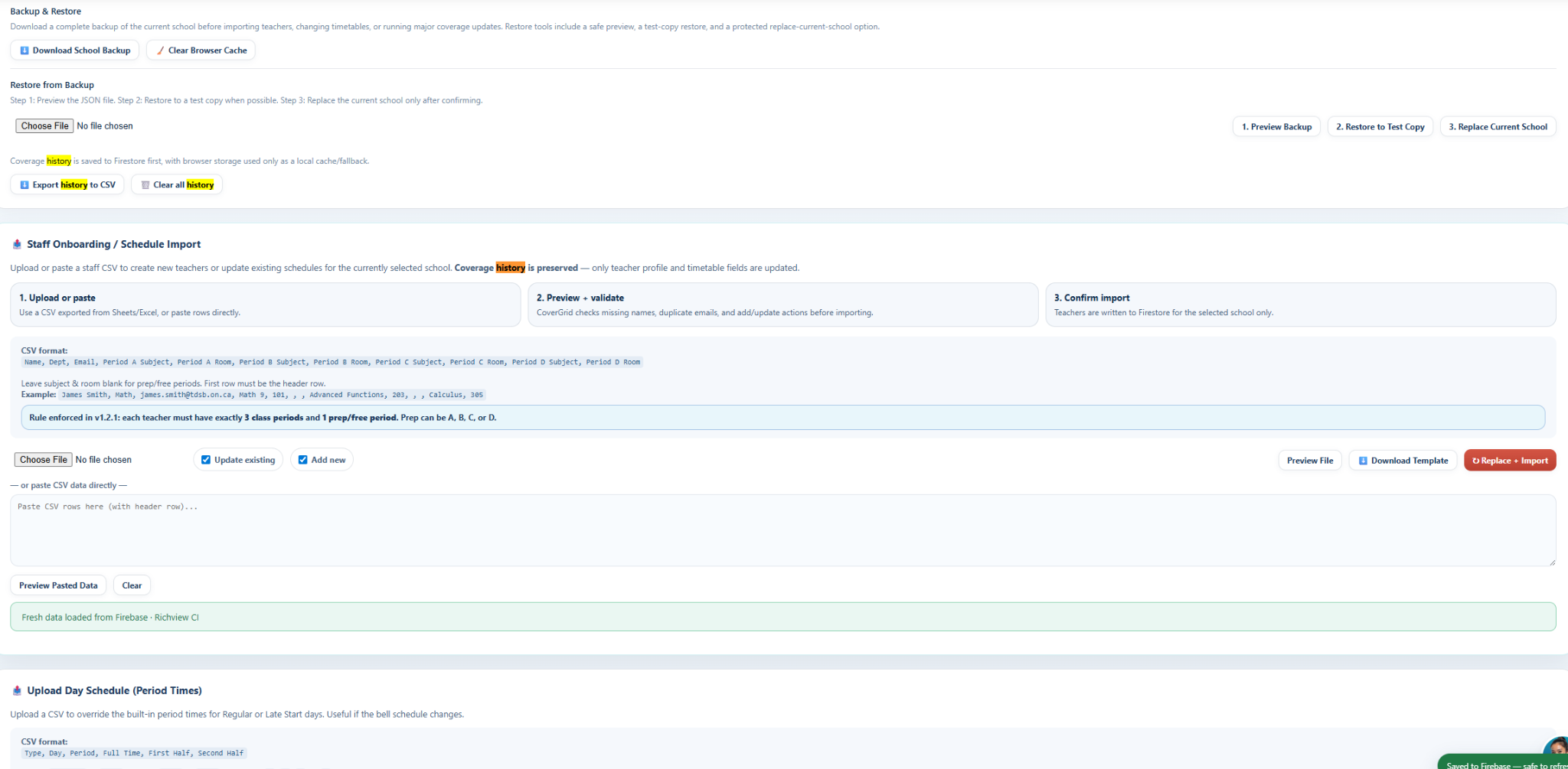Toggle the Update existing checkbox
This screenshot has height=769, width=1568.
click(206, 460)
